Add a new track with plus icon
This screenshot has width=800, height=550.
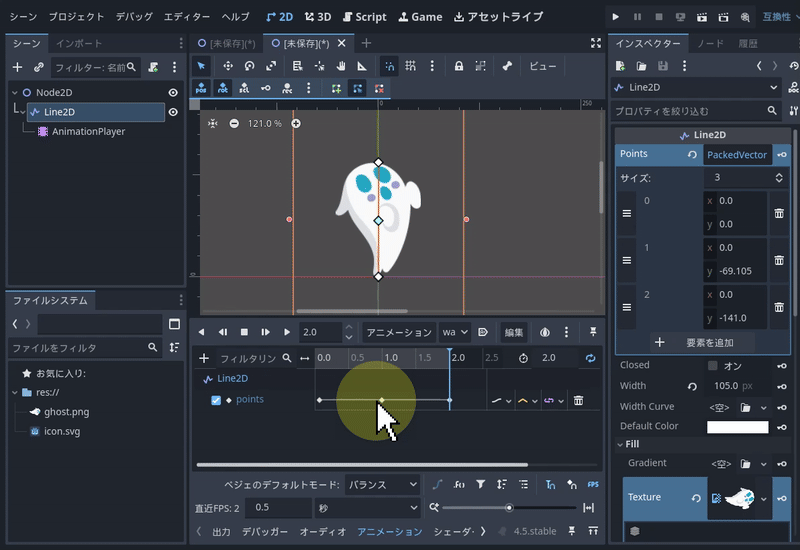(x=204, y=358)
